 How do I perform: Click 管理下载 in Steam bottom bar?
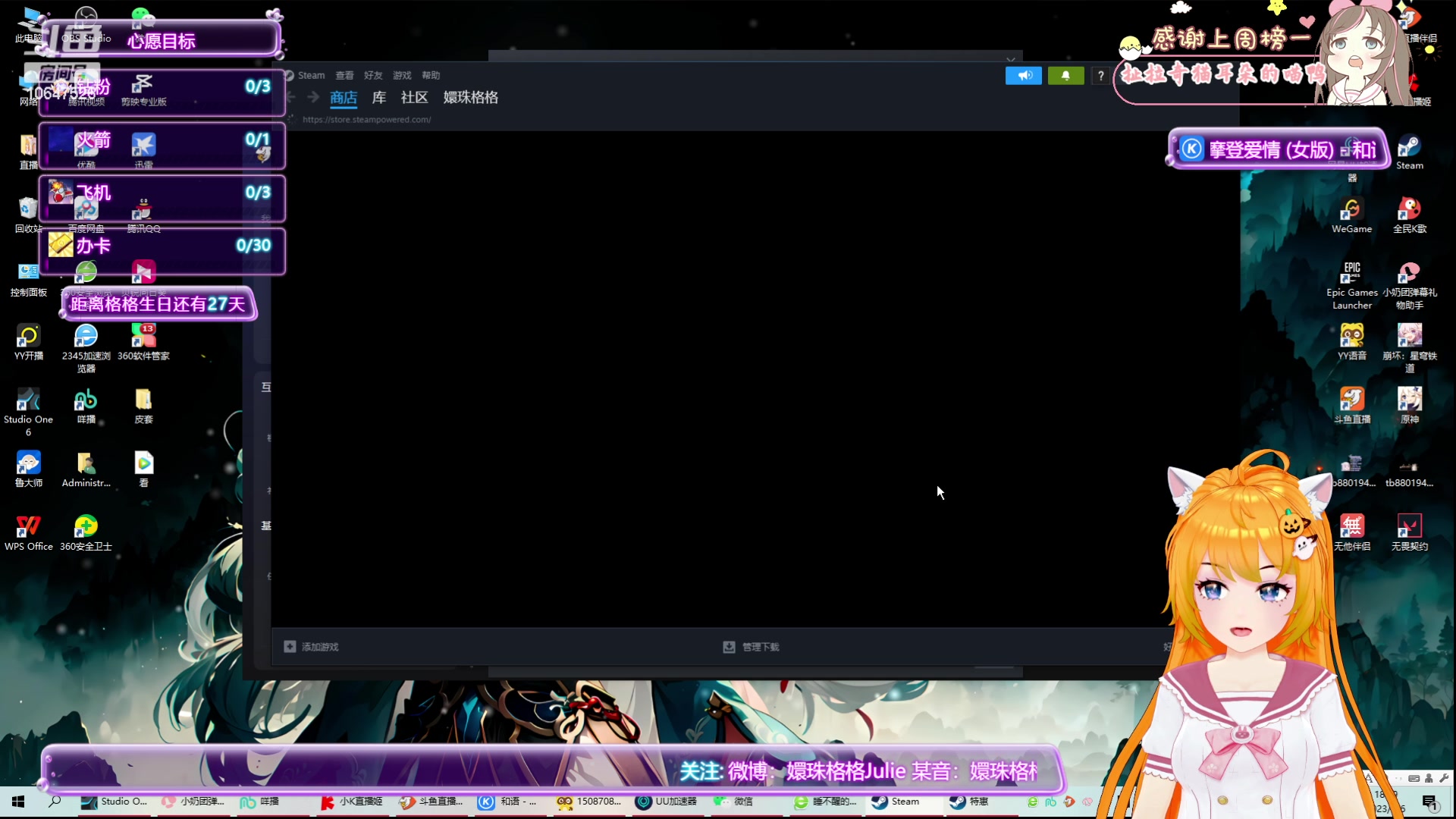(x=751, y=647)
